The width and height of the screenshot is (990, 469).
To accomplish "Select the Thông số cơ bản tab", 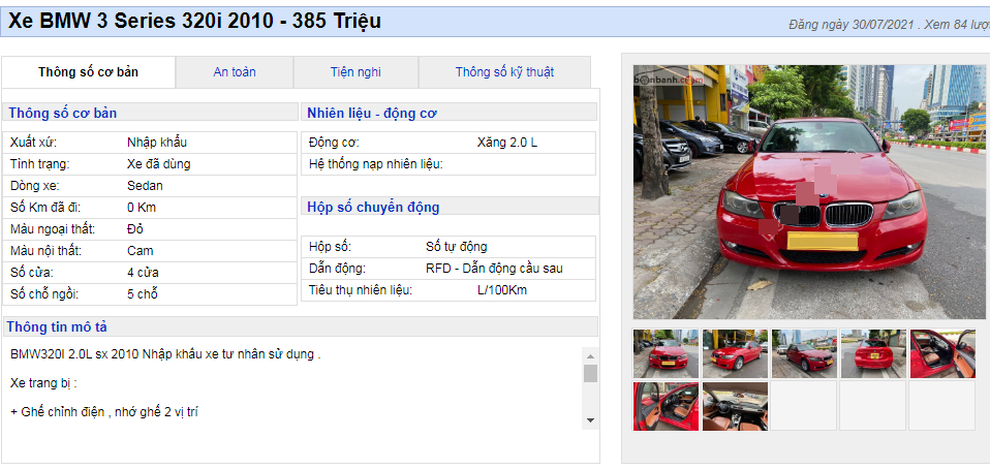I will pyautogui.click(x=88, y=72).
